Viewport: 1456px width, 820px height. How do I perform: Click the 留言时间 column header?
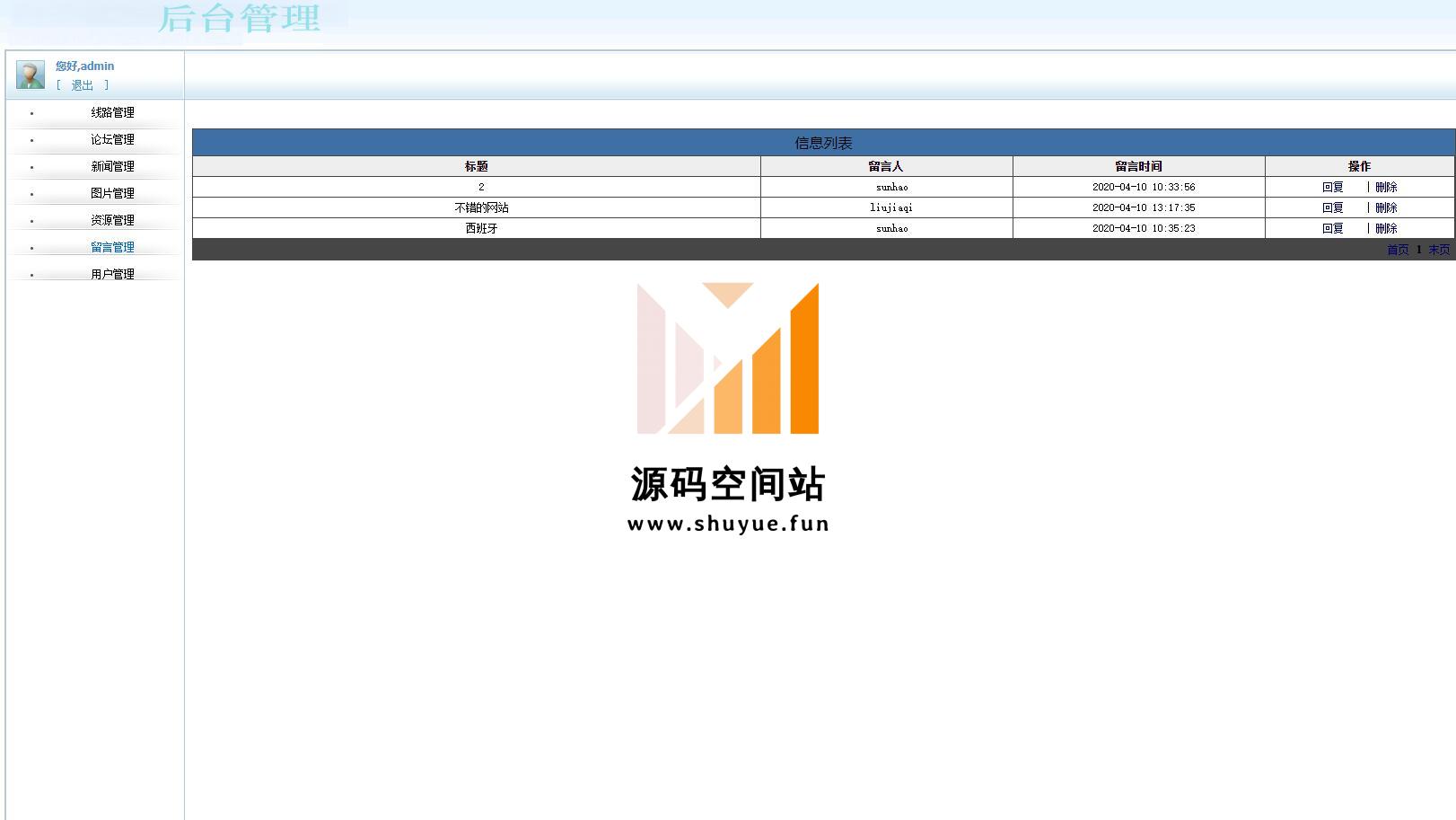point(1138,166)
